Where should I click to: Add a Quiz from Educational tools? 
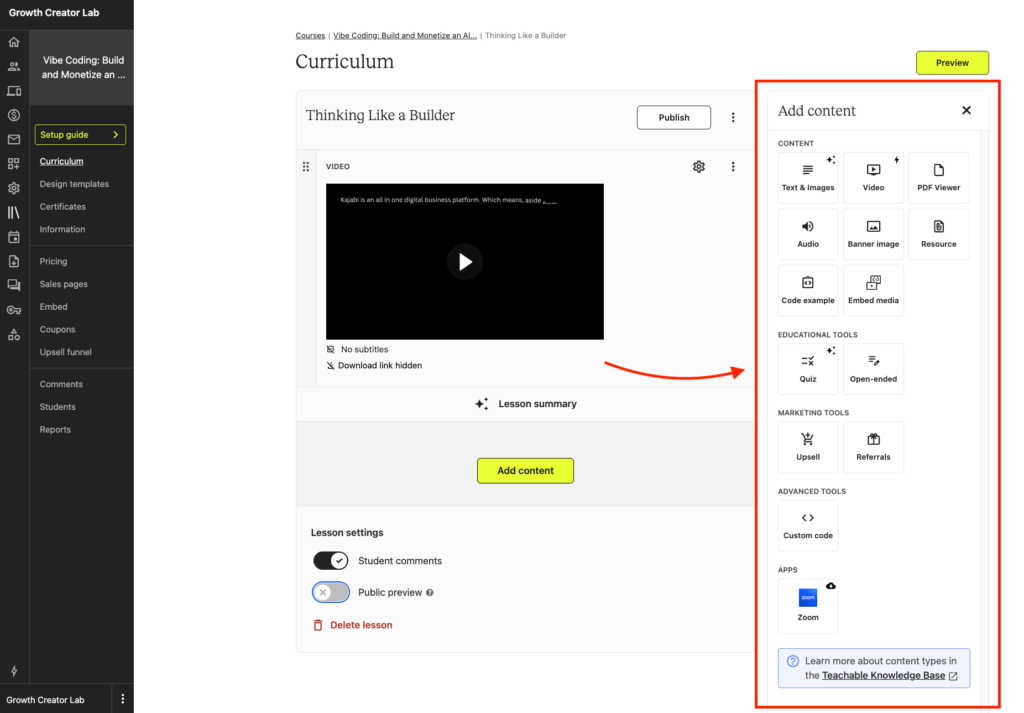pos(808,368)
